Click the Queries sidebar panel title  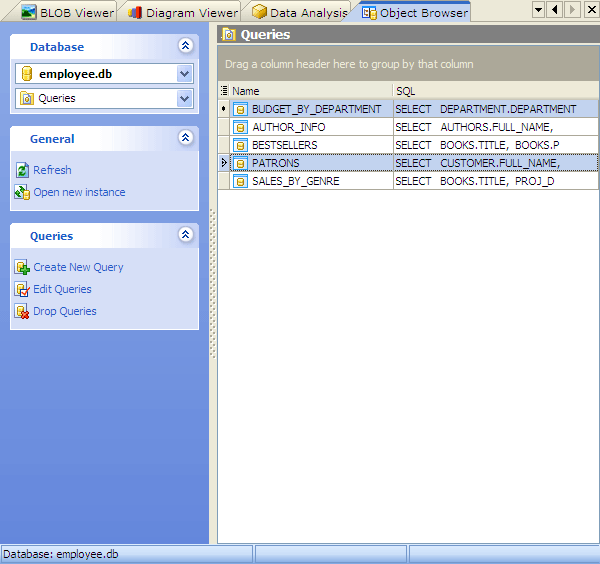pos(51,236)
